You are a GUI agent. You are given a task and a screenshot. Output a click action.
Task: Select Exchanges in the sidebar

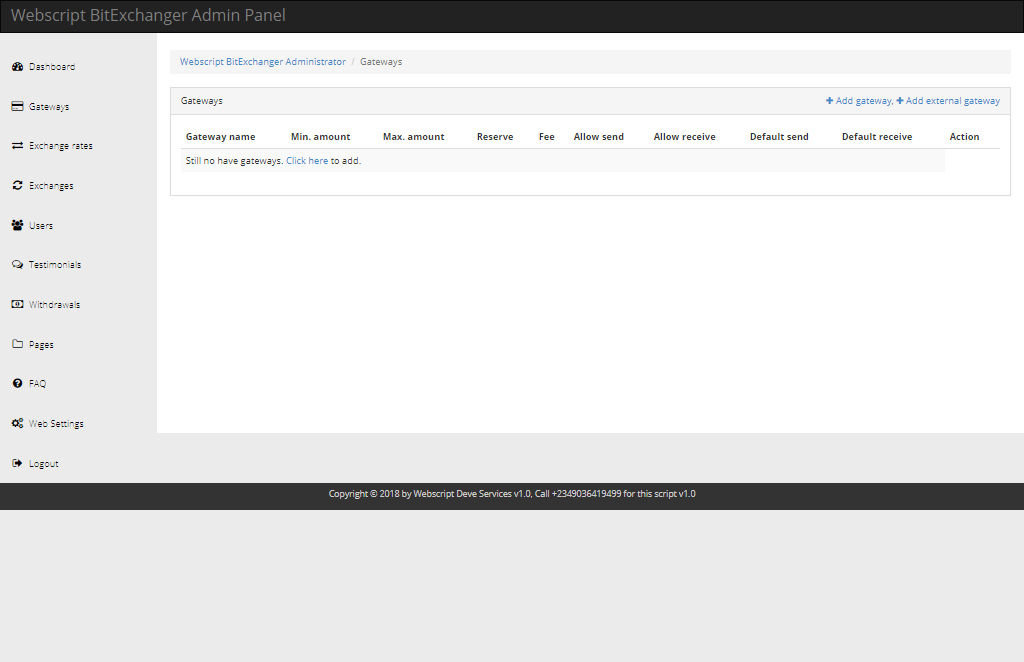click(51, 185)
